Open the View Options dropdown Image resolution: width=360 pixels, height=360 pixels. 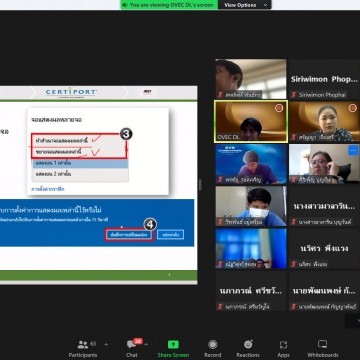245,5
